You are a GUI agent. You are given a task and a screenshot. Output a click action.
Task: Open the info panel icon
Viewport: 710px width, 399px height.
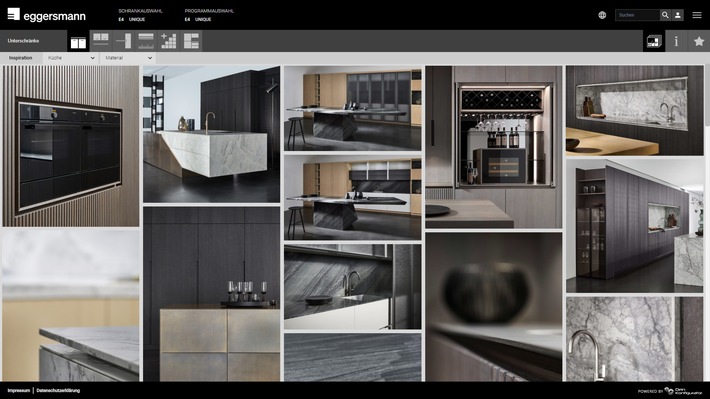tap(676, 41)
